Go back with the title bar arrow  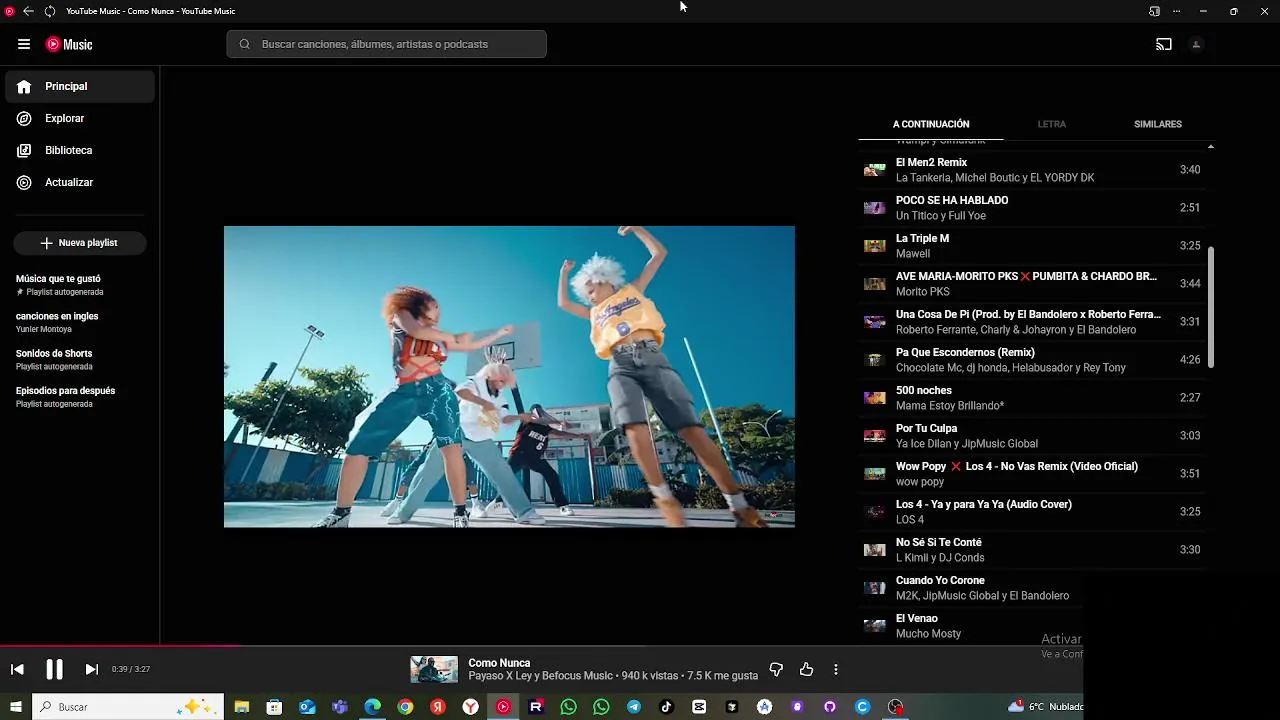point(28,11)
